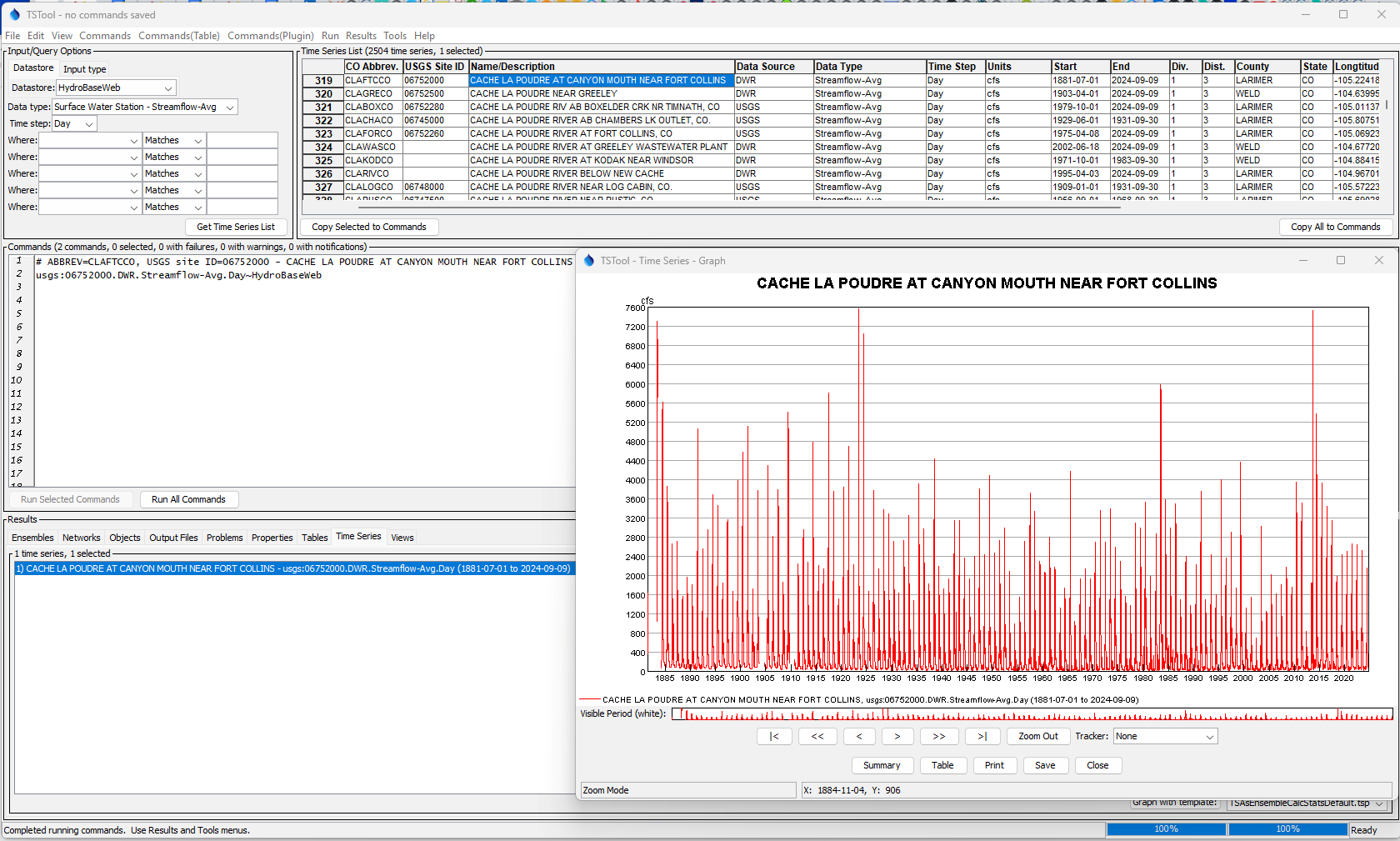Go to graph start with |< button
Viewport: 1400px width, 841px height.
(x=774, y=736)
